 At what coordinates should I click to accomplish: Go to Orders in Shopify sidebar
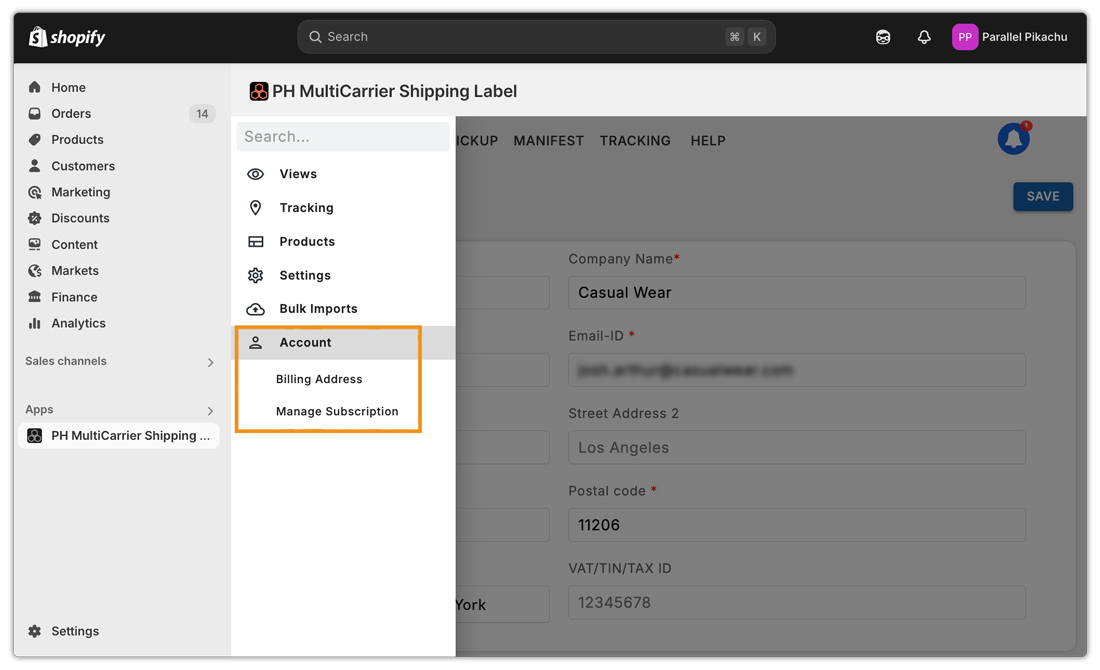[71, 113]
